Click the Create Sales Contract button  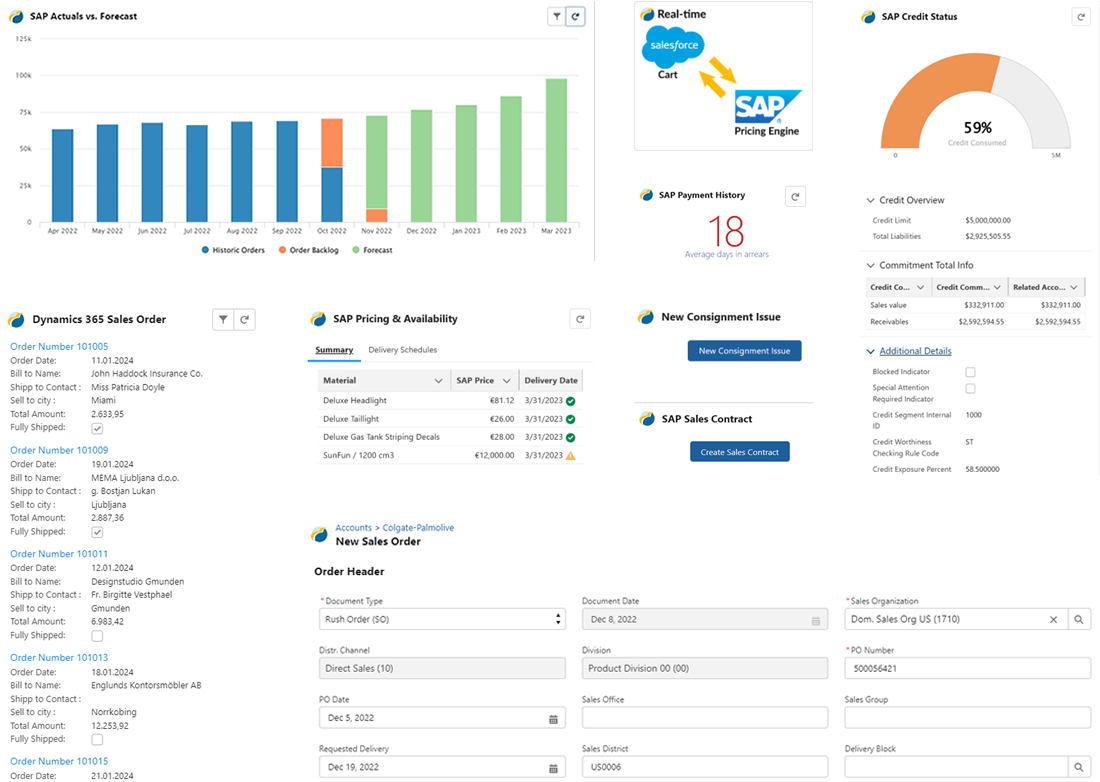(739, 452)
